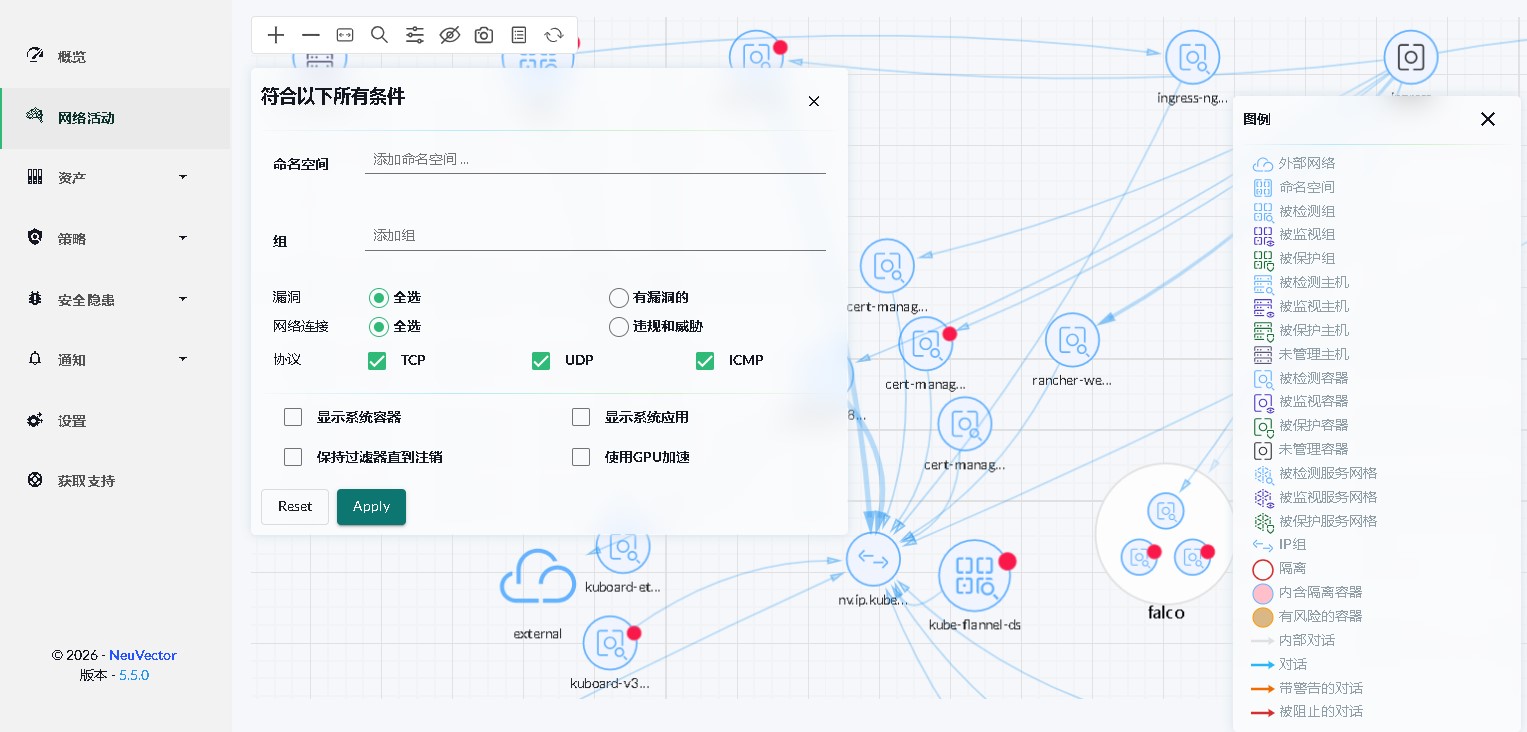Go to 设置 in the sidebar
The width and height of the screenshot is (1527, 732).
[x=72, y=421]
